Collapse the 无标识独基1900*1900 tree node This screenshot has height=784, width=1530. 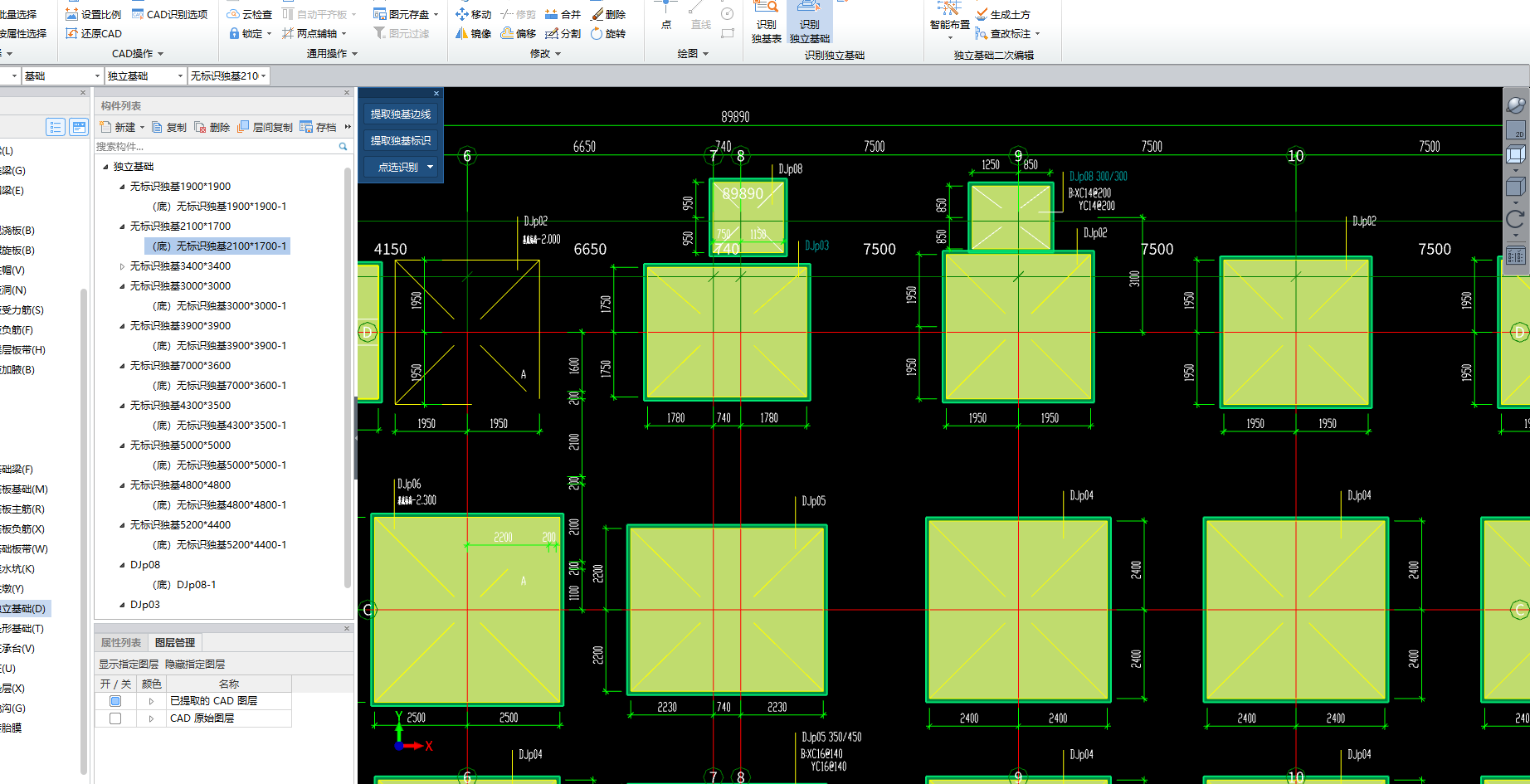tap(122, 187)
